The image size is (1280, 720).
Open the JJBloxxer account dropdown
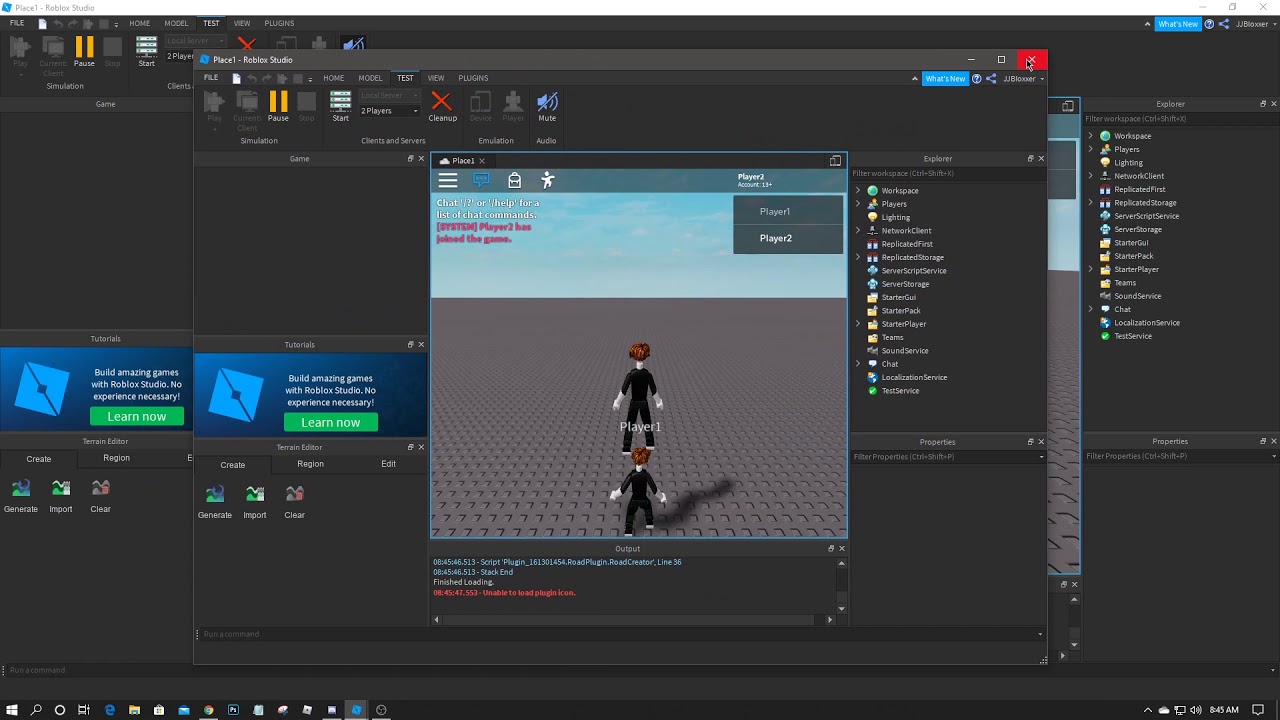[1023, 79]
